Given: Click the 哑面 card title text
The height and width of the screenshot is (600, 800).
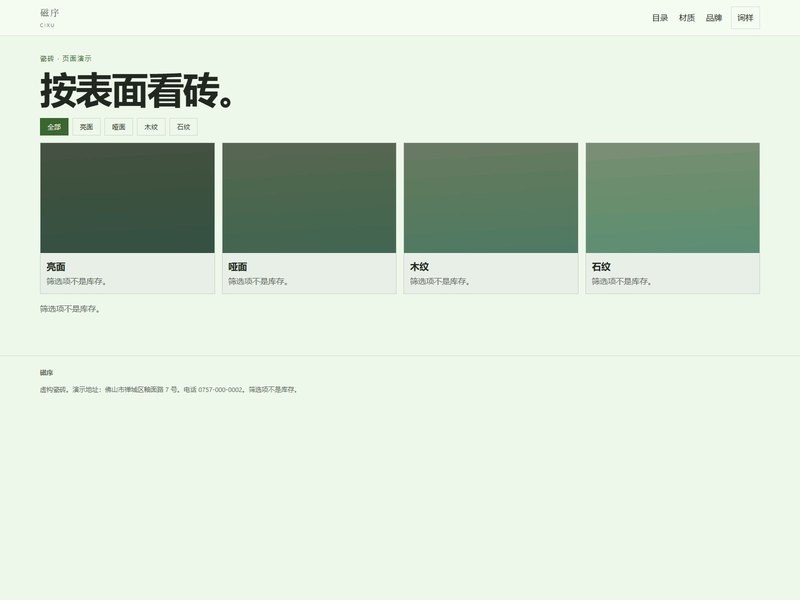Looking at the screenshot, I should [x=237, y=267].
